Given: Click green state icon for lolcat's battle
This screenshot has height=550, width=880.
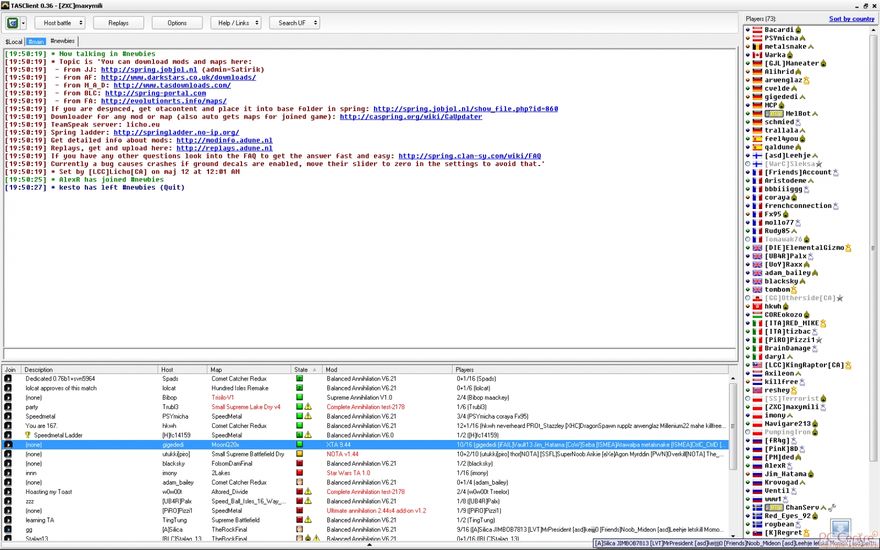Looking at the screenshot, I should 298,388.
